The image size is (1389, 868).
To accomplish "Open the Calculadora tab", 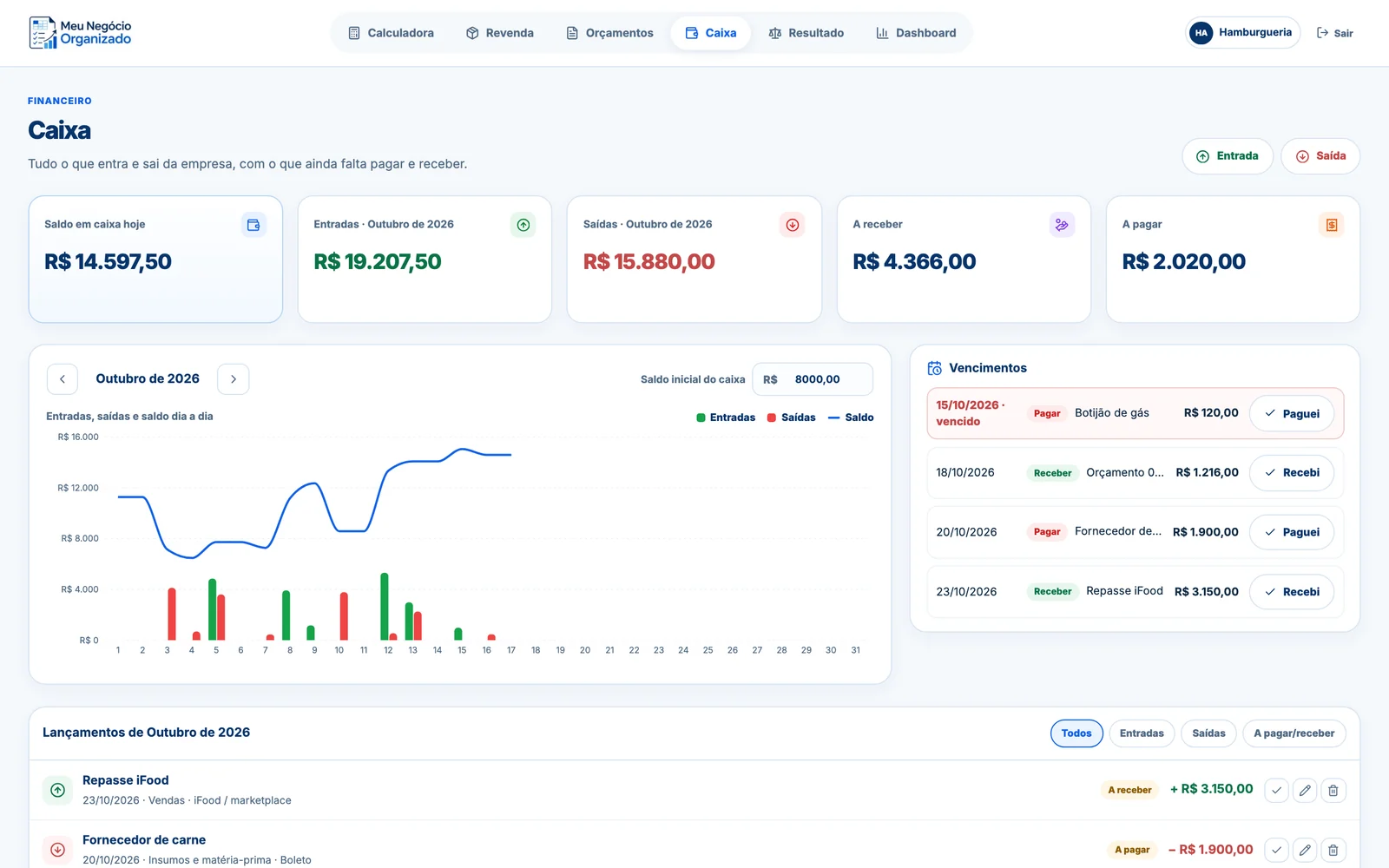I will tap(391, 33).
